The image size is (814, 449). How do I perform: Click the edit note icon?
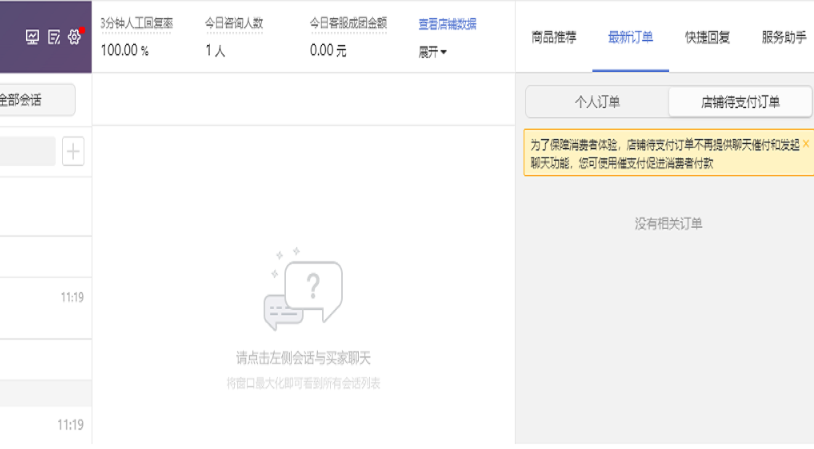pyautogui.click(x=54, y=37)
